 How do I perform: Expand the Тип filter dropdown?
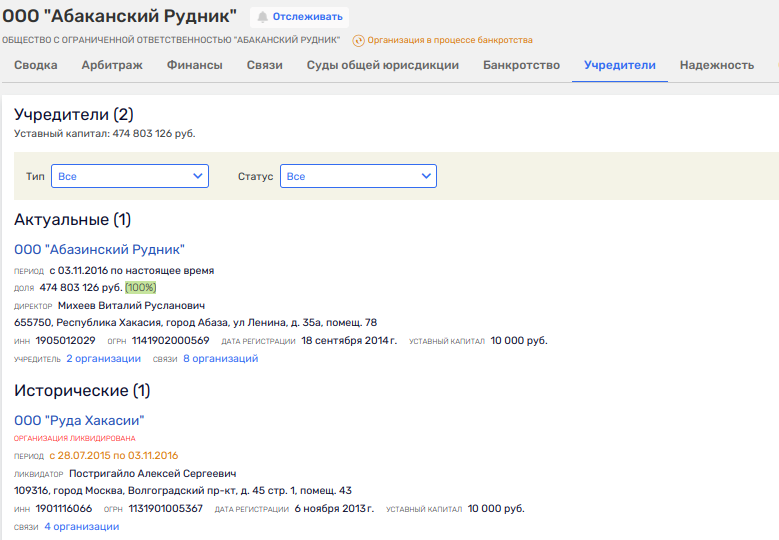coord(130,176)
